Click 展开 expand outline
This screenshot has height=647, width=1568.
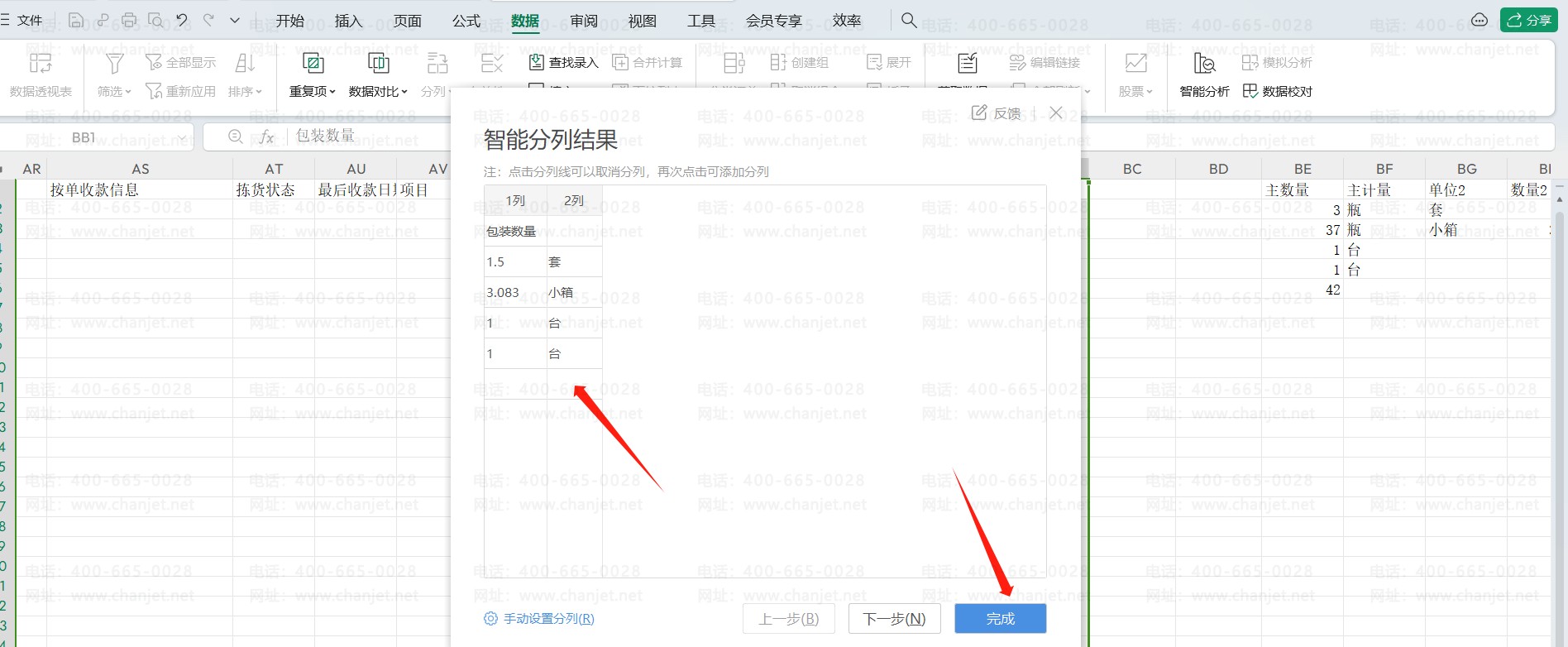[889, 62]
